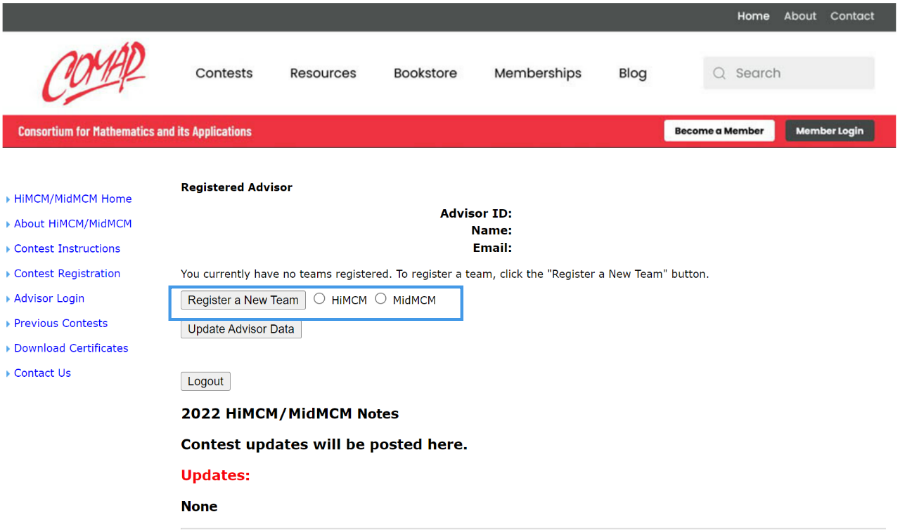Viewport: 900px width, 532px height.
Task: Open the Resources menu
Action: pos(323,73)
